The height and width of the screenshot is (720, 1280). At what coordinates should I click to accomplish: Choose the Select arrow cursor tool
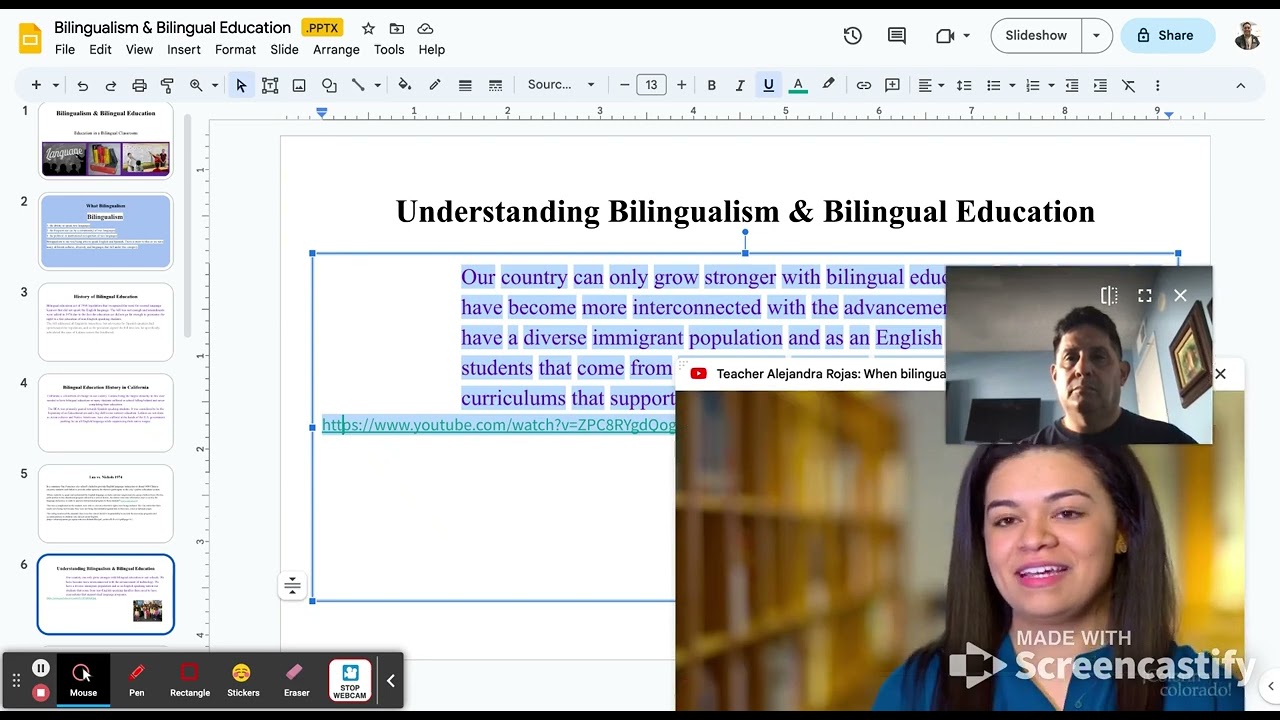[241, 86]
